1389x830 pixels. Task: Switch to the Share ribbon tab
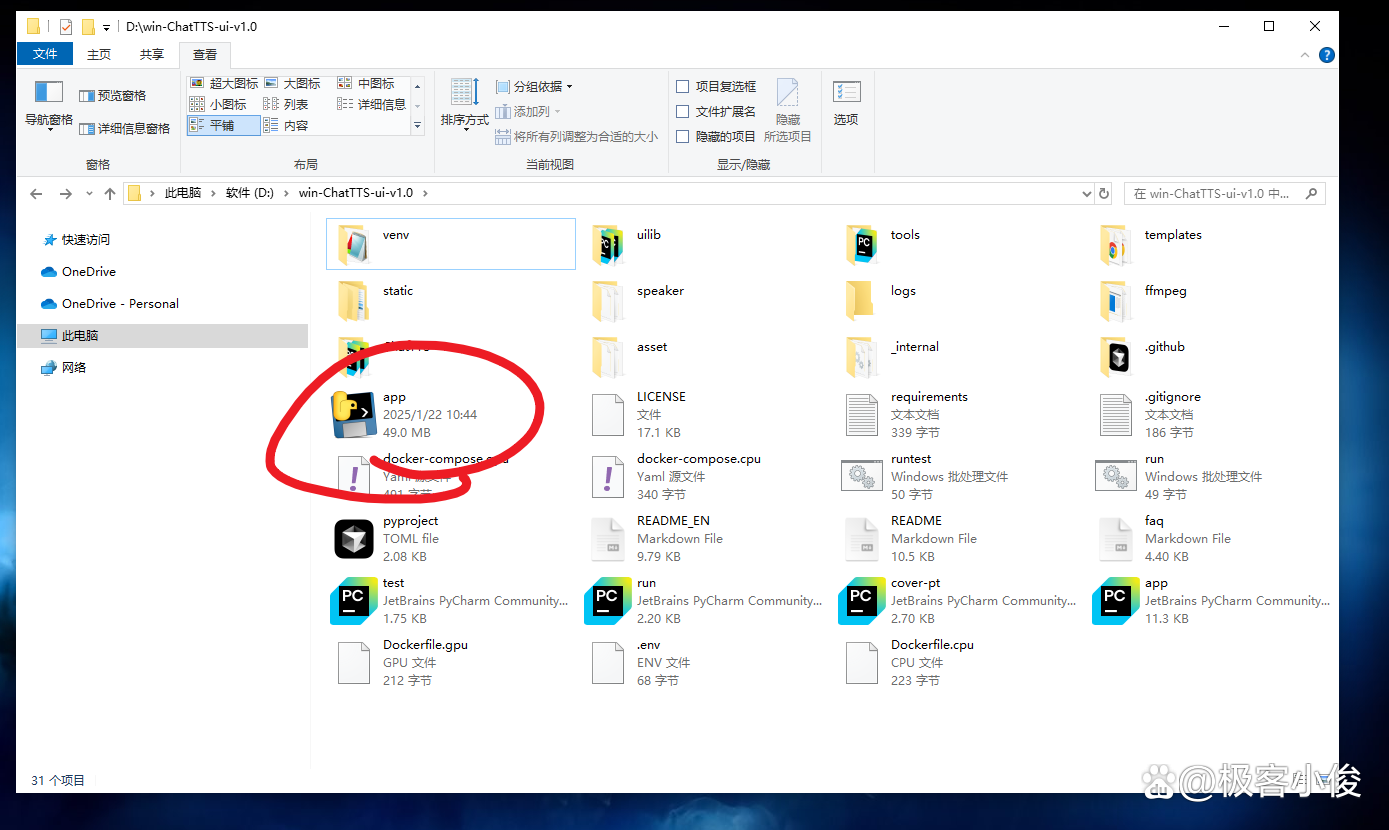pos(151,55)
